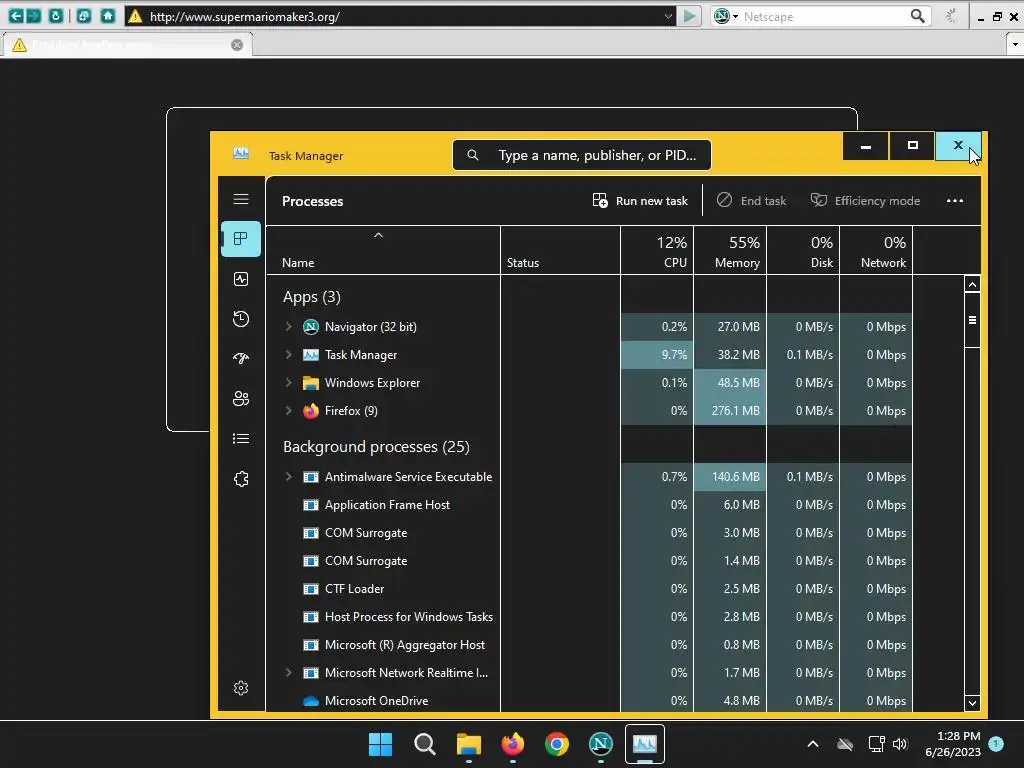This screenshot has width=1024, height=768.
Task: Open App history page in sidebar
Action: [241, 319]
